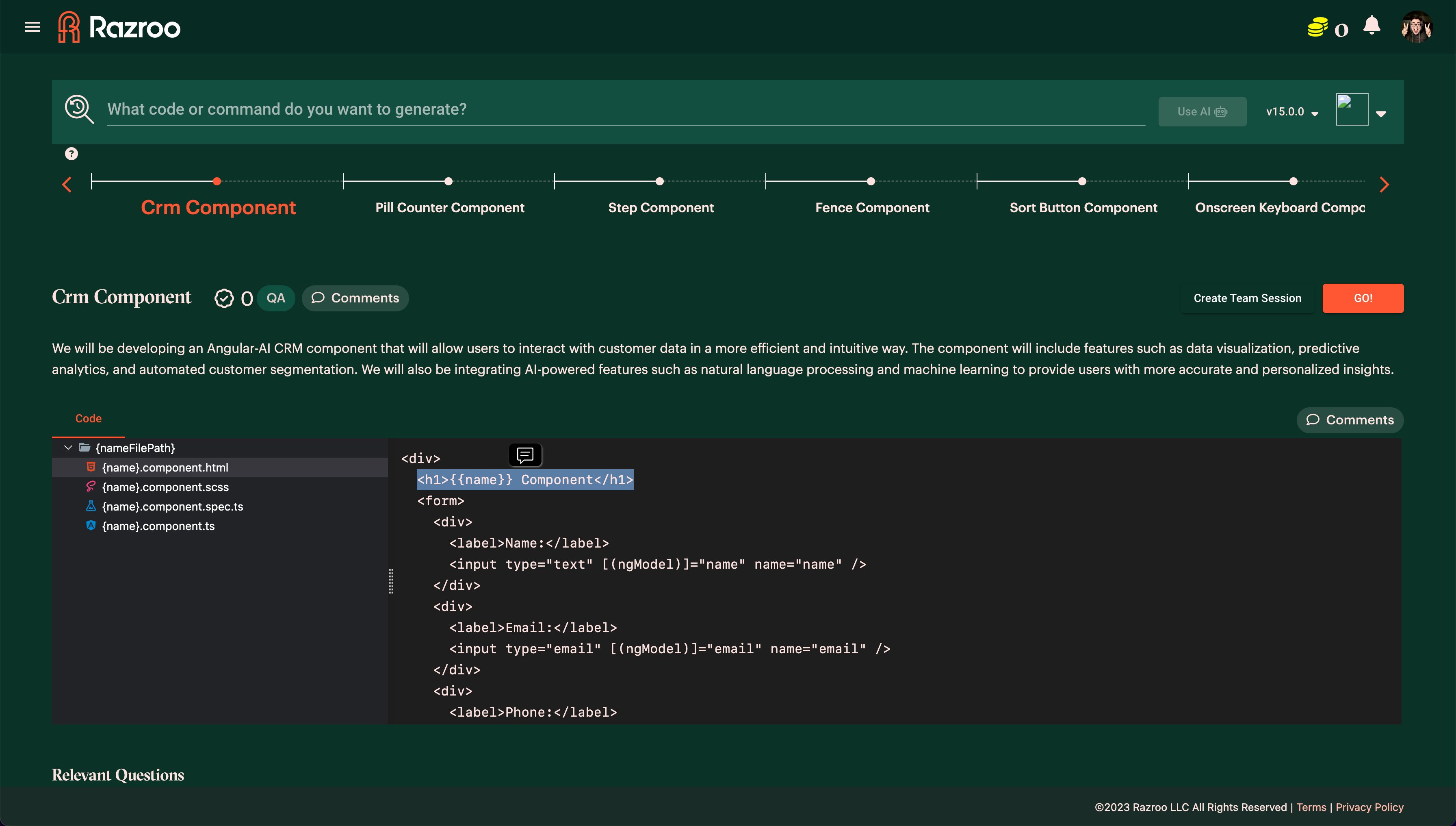Click the code comment bubble icon
Viewport: 1456px width, 826px height.
(x=525, y=454)
